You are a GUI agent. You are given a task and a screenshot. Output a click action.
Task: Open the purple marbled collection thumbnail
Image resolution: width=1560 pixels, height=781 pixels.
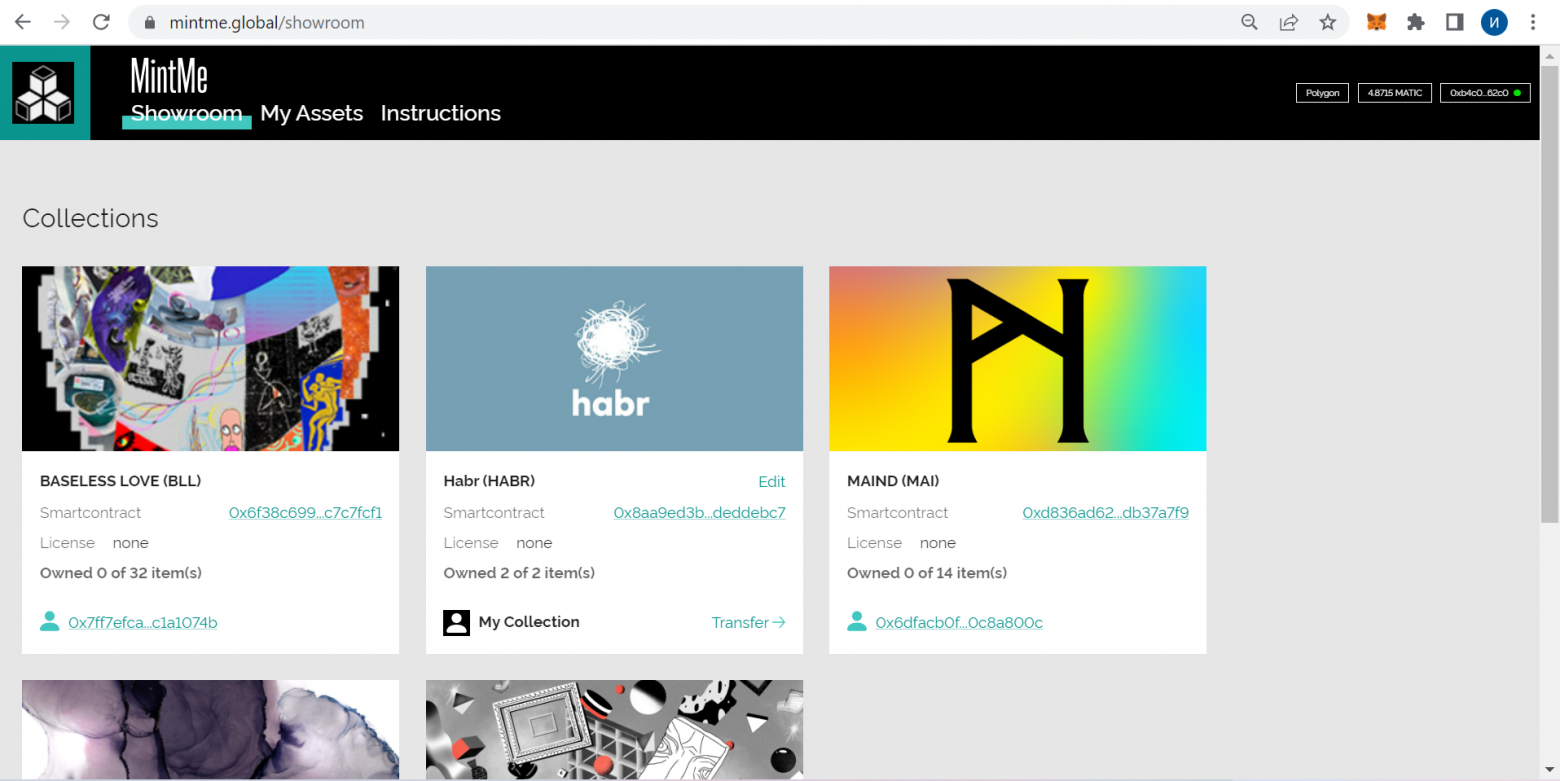pos(210,729)
